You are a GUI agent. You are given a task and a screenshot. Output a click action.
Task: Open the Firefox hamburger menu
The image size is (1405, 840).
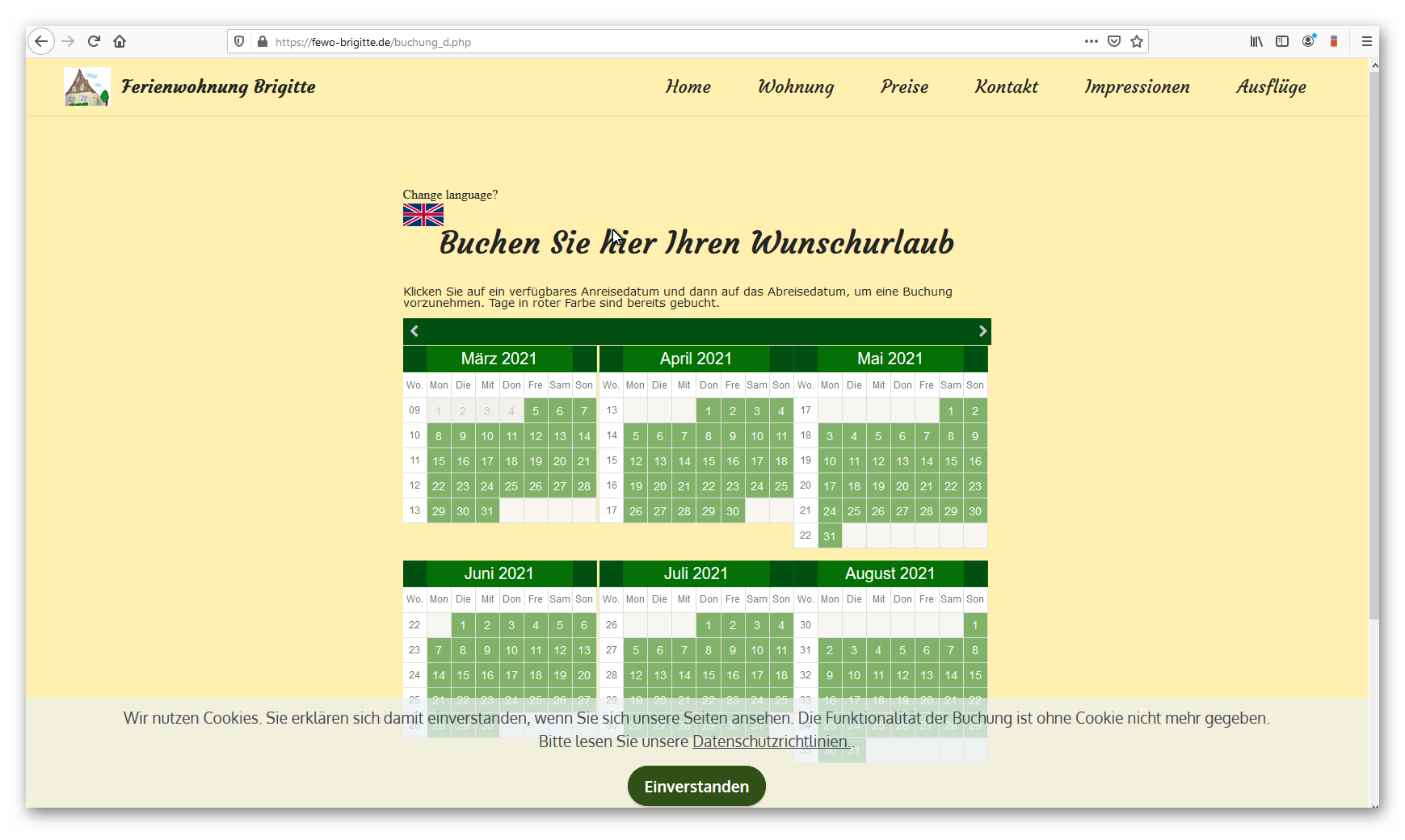pos(1366,41)
